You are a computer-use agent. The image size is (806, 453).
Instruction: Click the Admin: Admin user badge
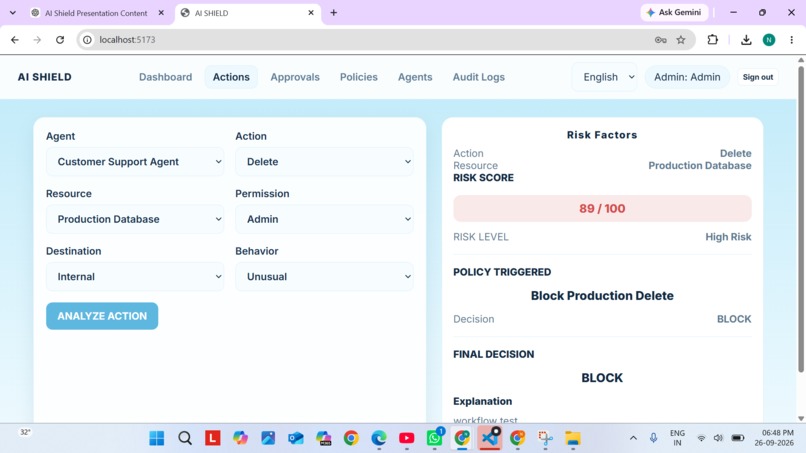point(687,77)
